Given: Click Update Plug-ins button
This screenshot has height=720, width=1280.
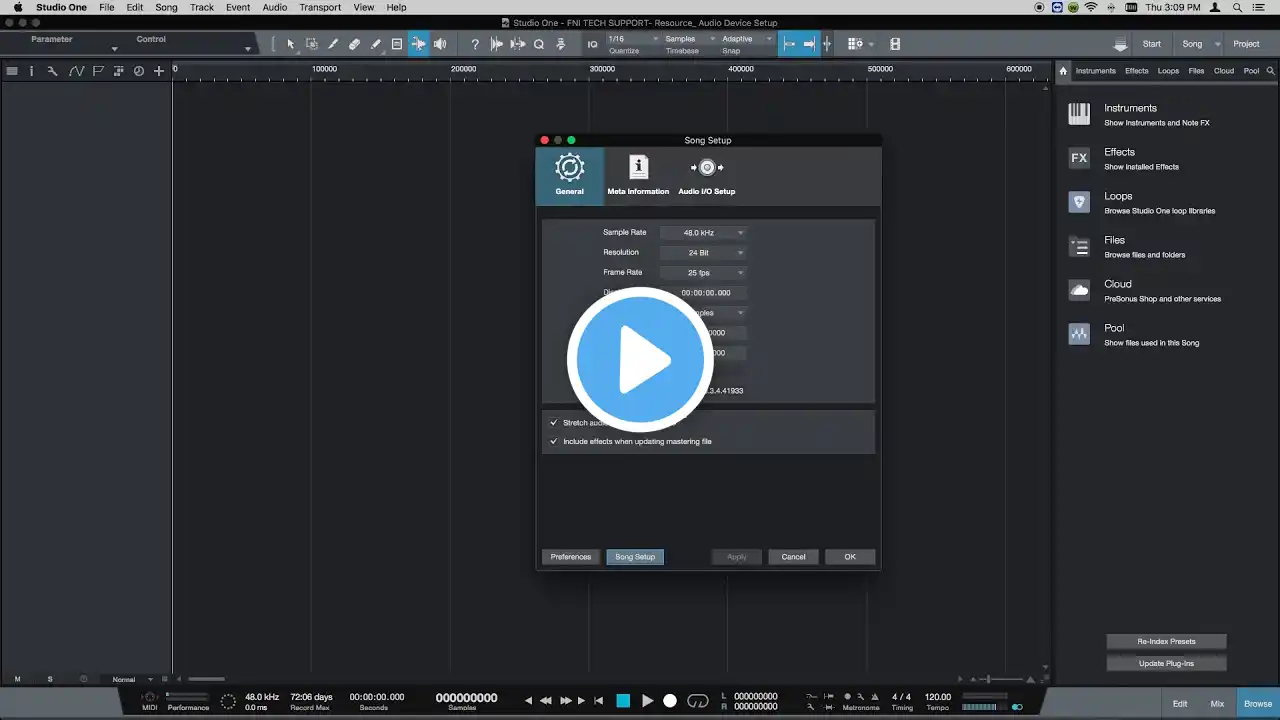Looking at the screenshot, I should (x=1166, y=663).
